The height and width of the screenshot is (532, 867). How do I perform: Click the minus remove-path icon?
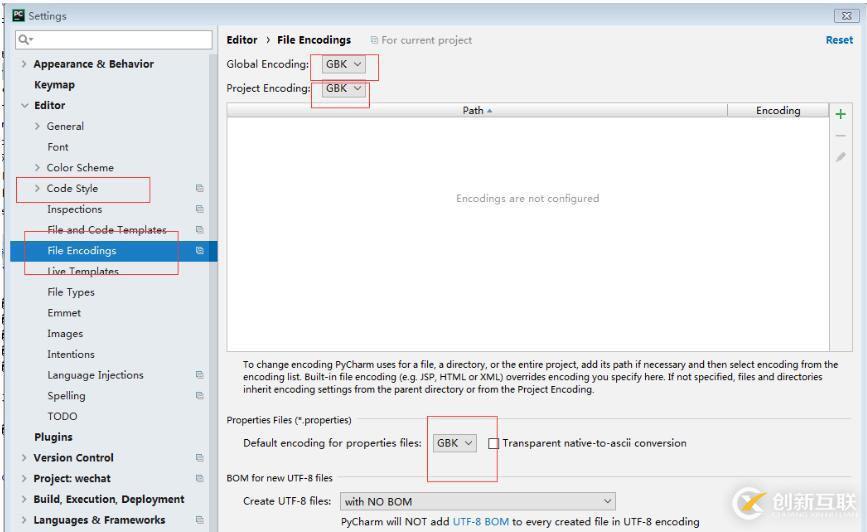[840, 136]
